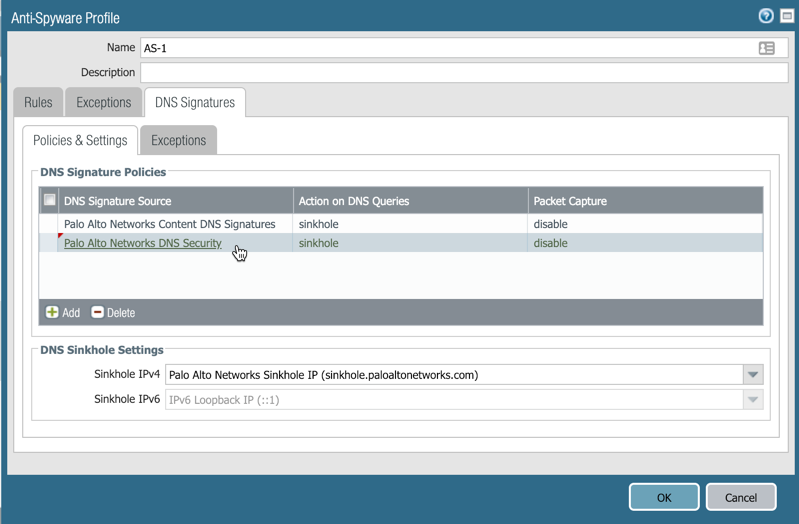Open the Palo Alto Networks DNS Security link
799x524 pixels.
pos(143,243)
